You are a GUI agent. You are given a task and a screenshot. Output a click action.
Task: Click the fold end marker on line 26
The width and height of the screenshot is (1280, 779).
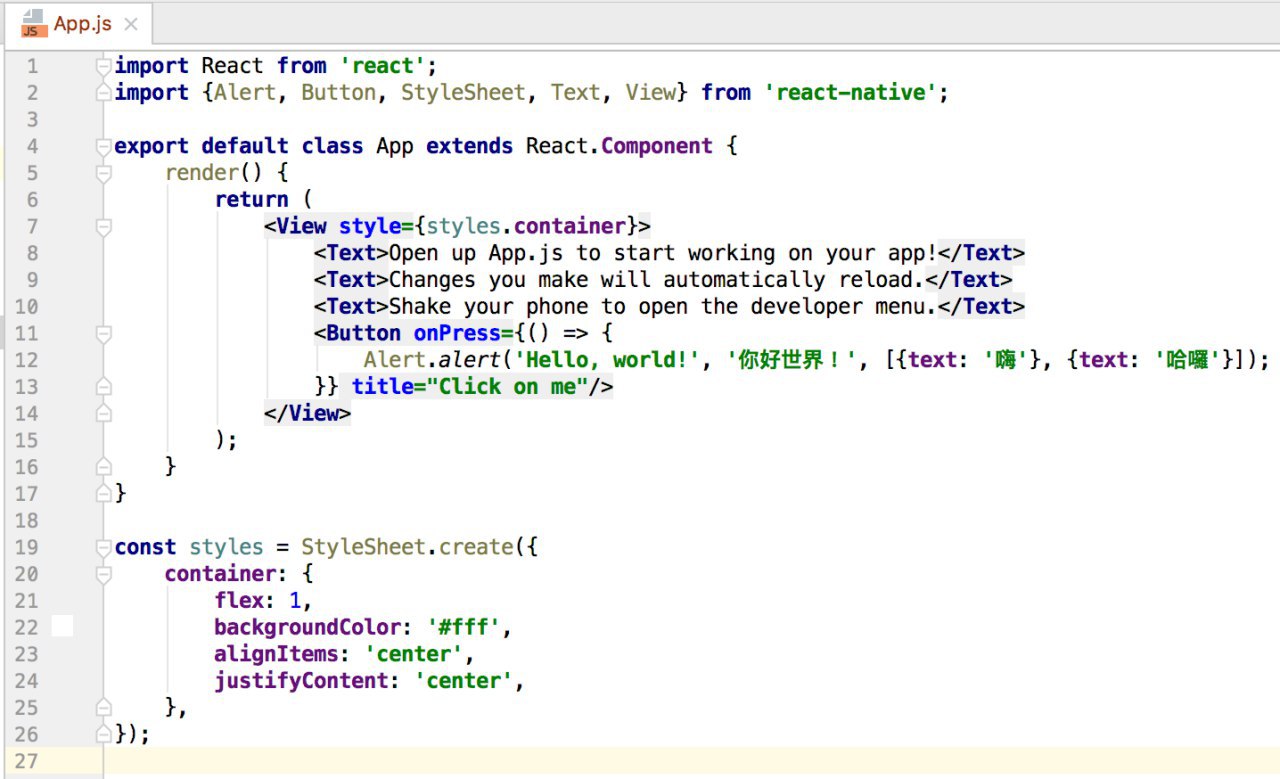(x=103, y=734)
